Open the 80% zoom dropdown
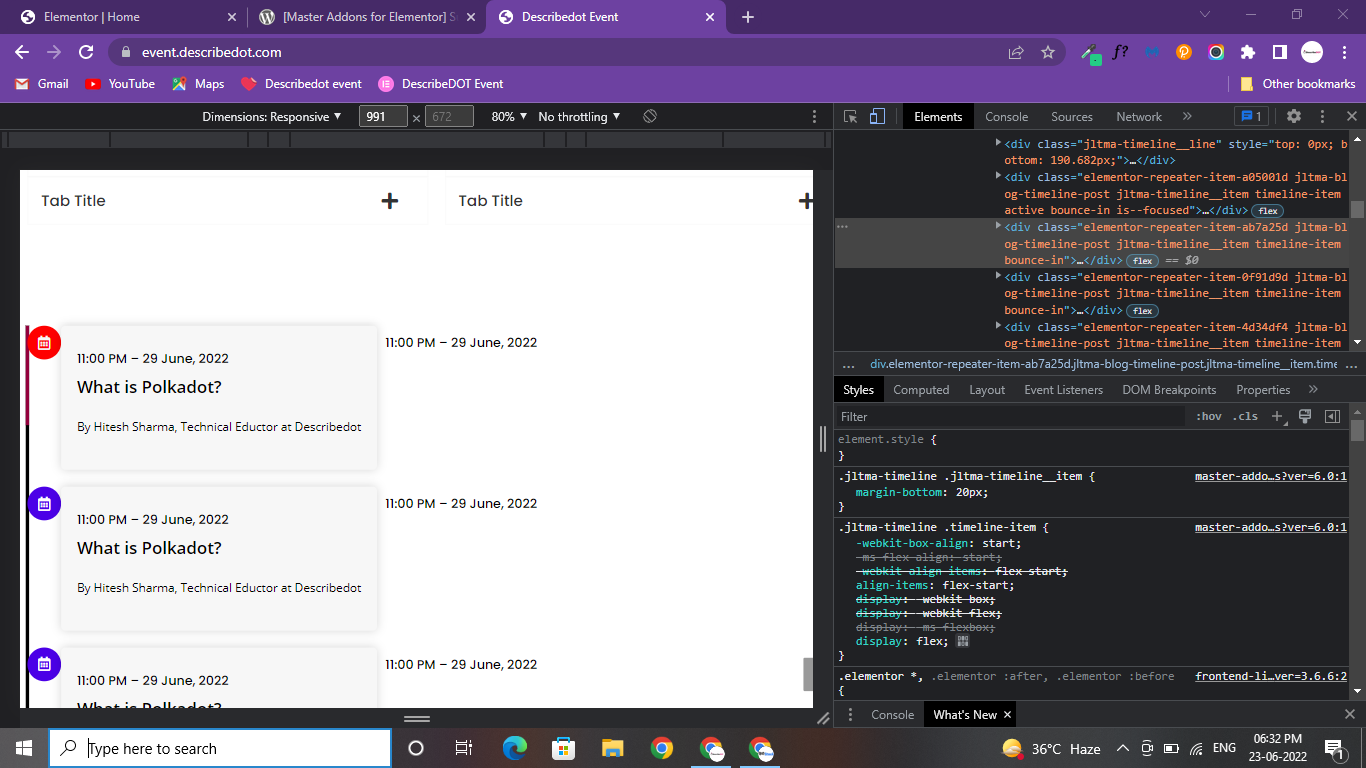 [508, 117]
